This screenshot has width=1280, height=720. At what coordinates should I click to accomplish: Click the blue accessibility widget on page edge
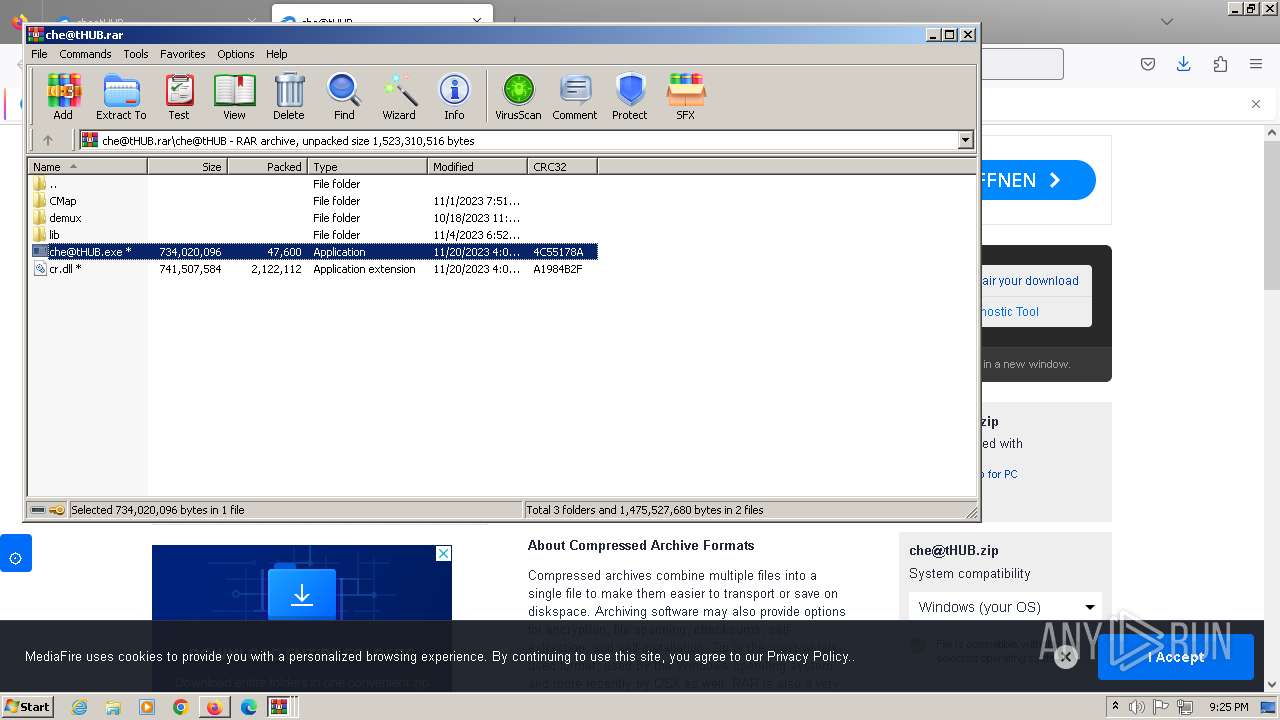16,553
